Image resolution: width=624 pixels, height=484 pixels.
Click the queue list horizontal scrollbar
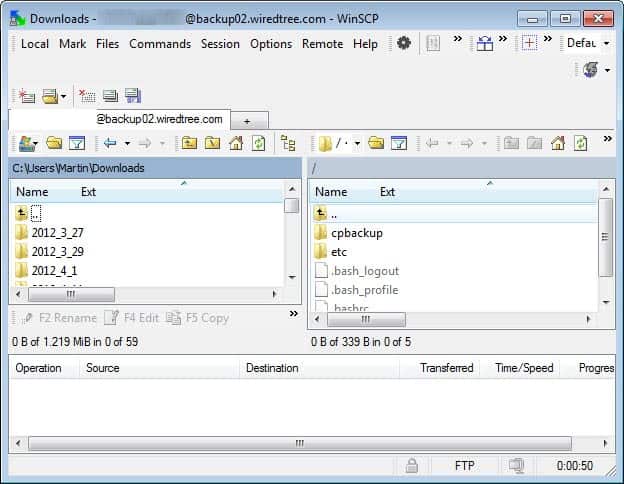point(300,443)
